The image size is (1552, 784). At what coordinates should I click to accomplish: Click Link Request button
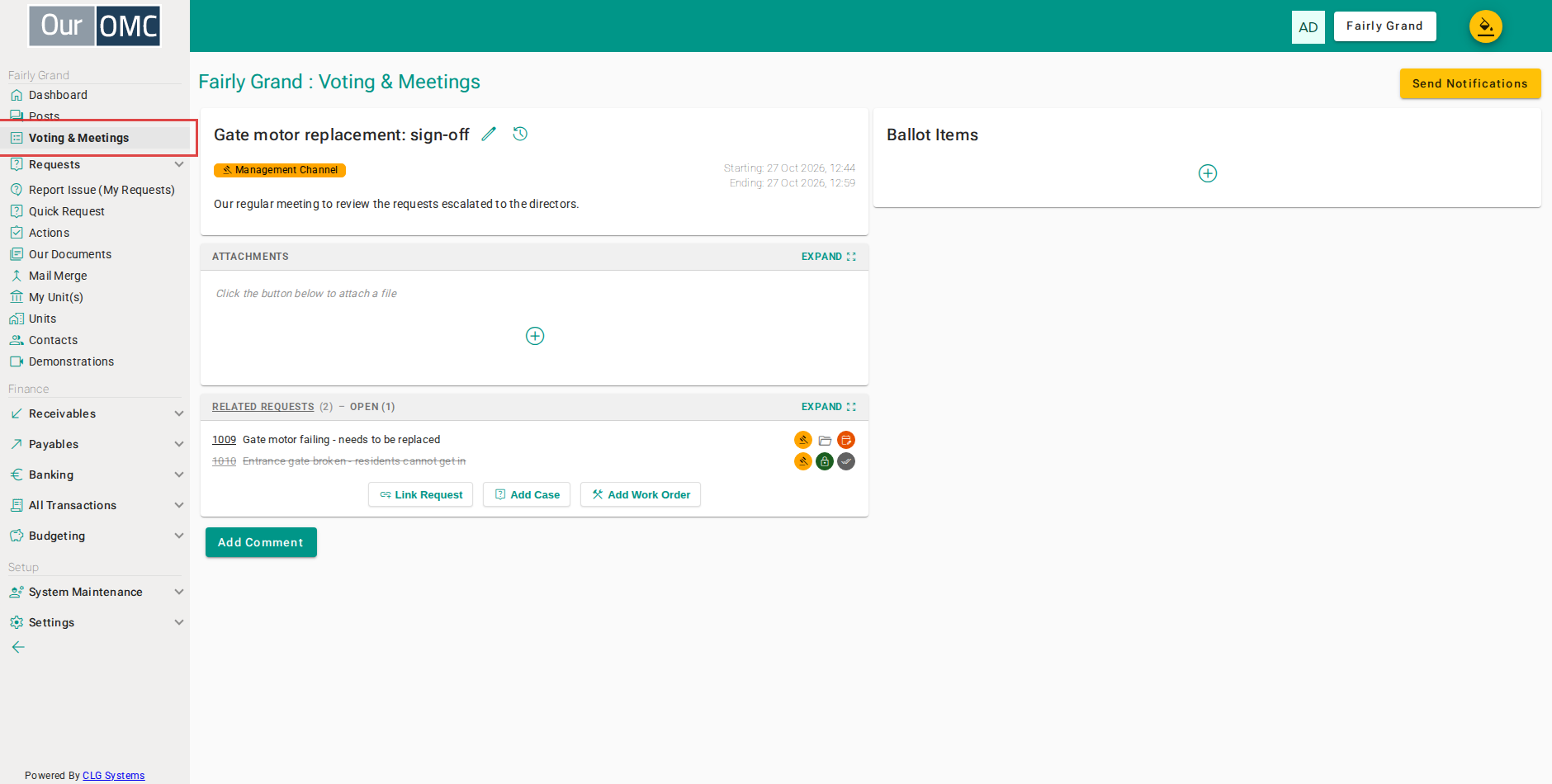[x=421, y=494]
